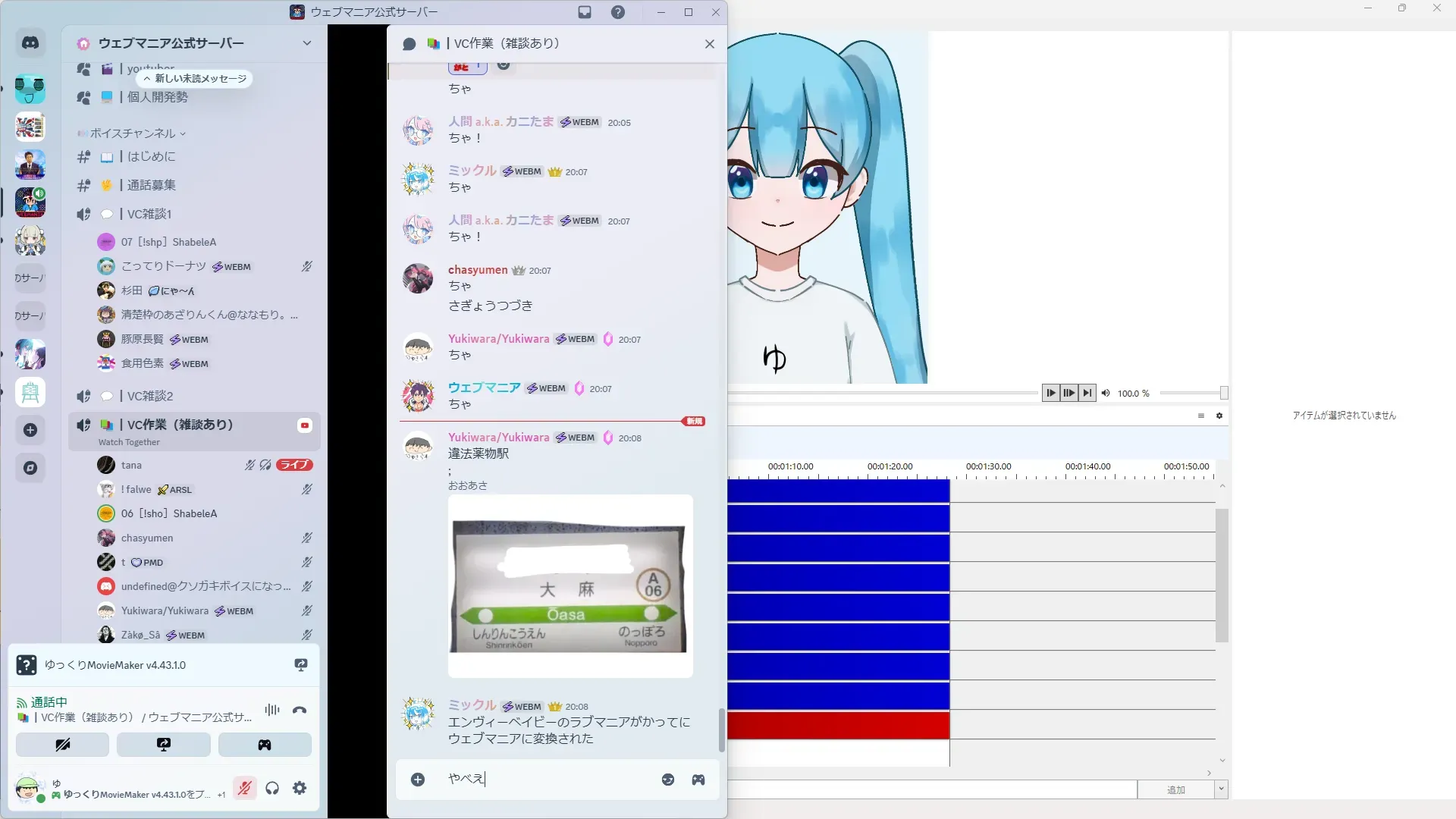This screenshot has height=819, width=1456.
Task: Toggle headphone deafen
Action: pos(272,788)
